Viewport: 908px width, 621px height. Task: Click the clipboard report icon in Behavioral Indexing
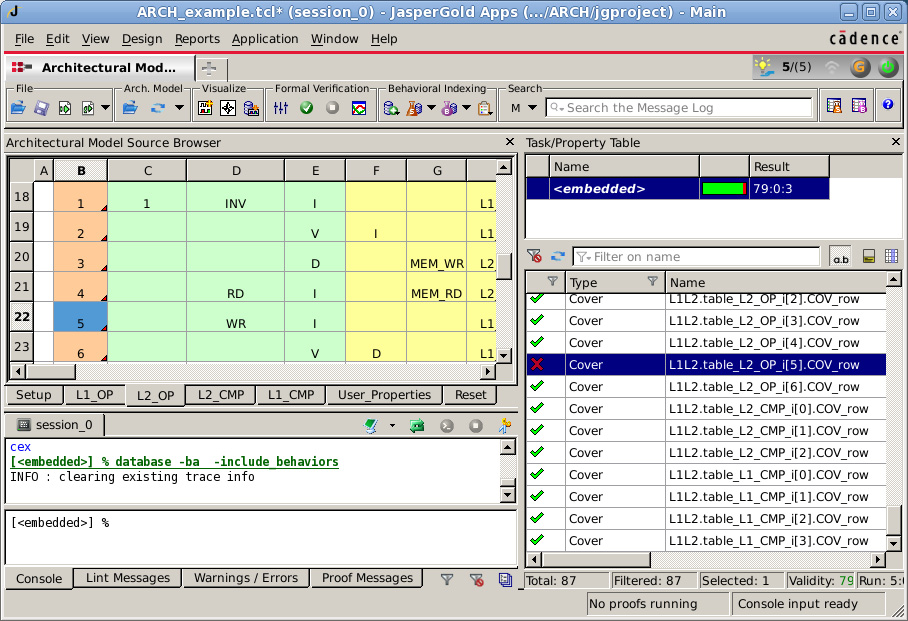click(x=485, y=108)
